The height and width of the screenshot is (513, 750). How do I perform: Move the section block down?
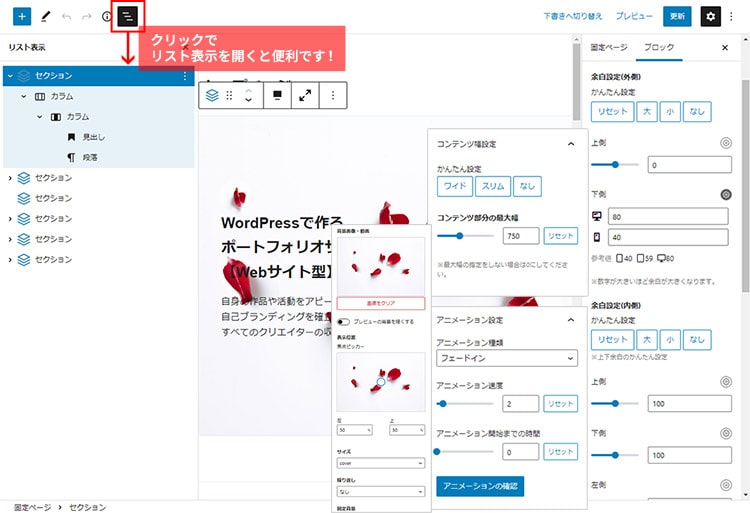248,100
